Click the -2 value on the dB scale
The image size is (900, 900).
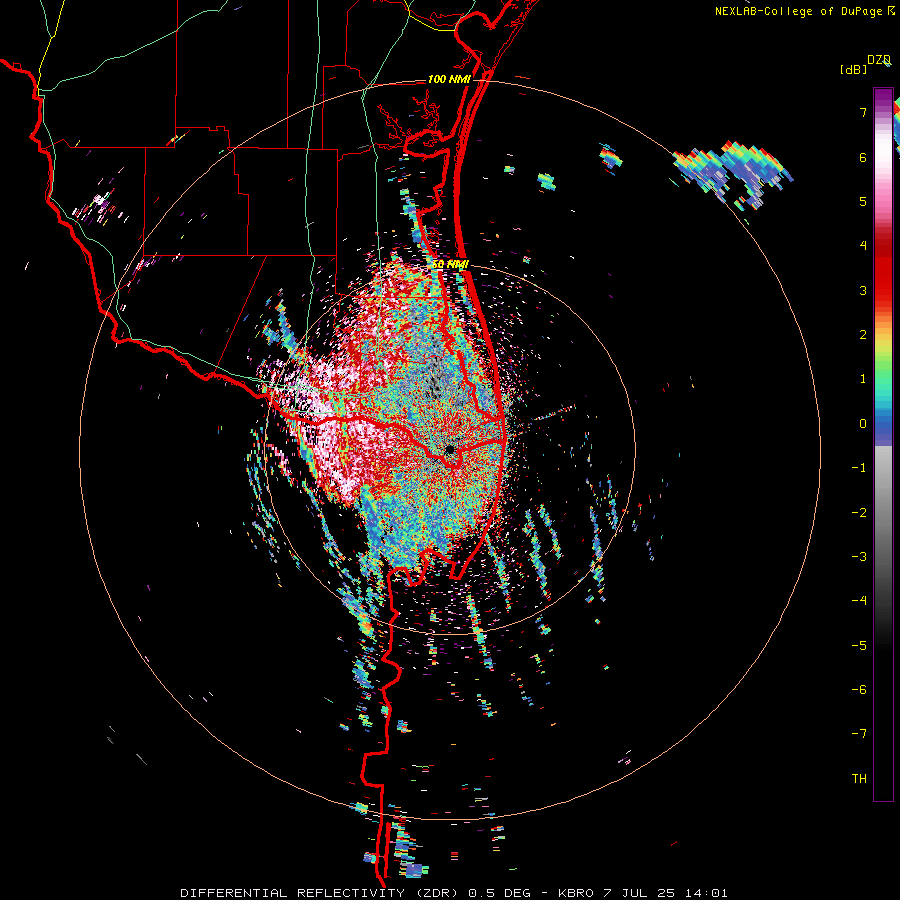click(x=859, y=513)
